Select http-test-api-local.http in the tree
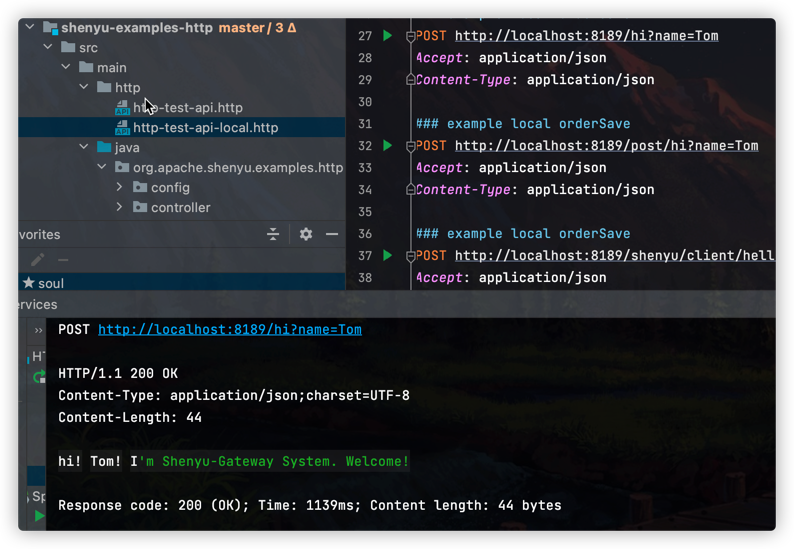Image resolution: width=794 pixels, height=549 pixels. click(x=205, y=128)
